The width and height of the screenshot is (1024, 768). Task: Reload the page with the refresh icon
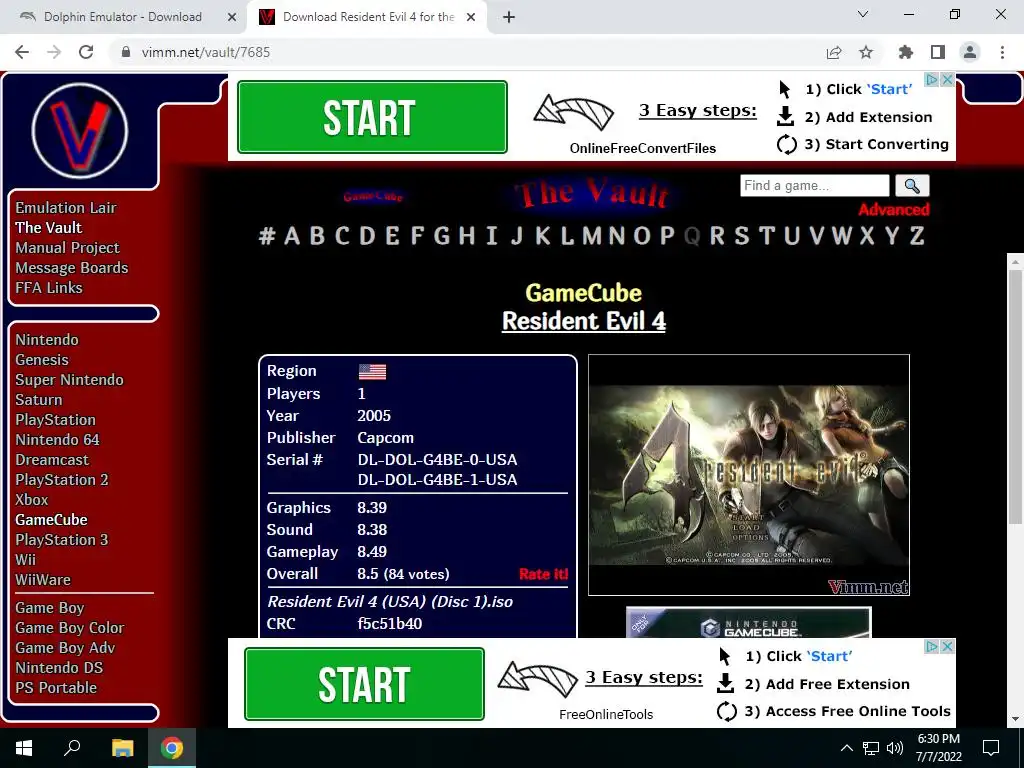coord(86,52)
